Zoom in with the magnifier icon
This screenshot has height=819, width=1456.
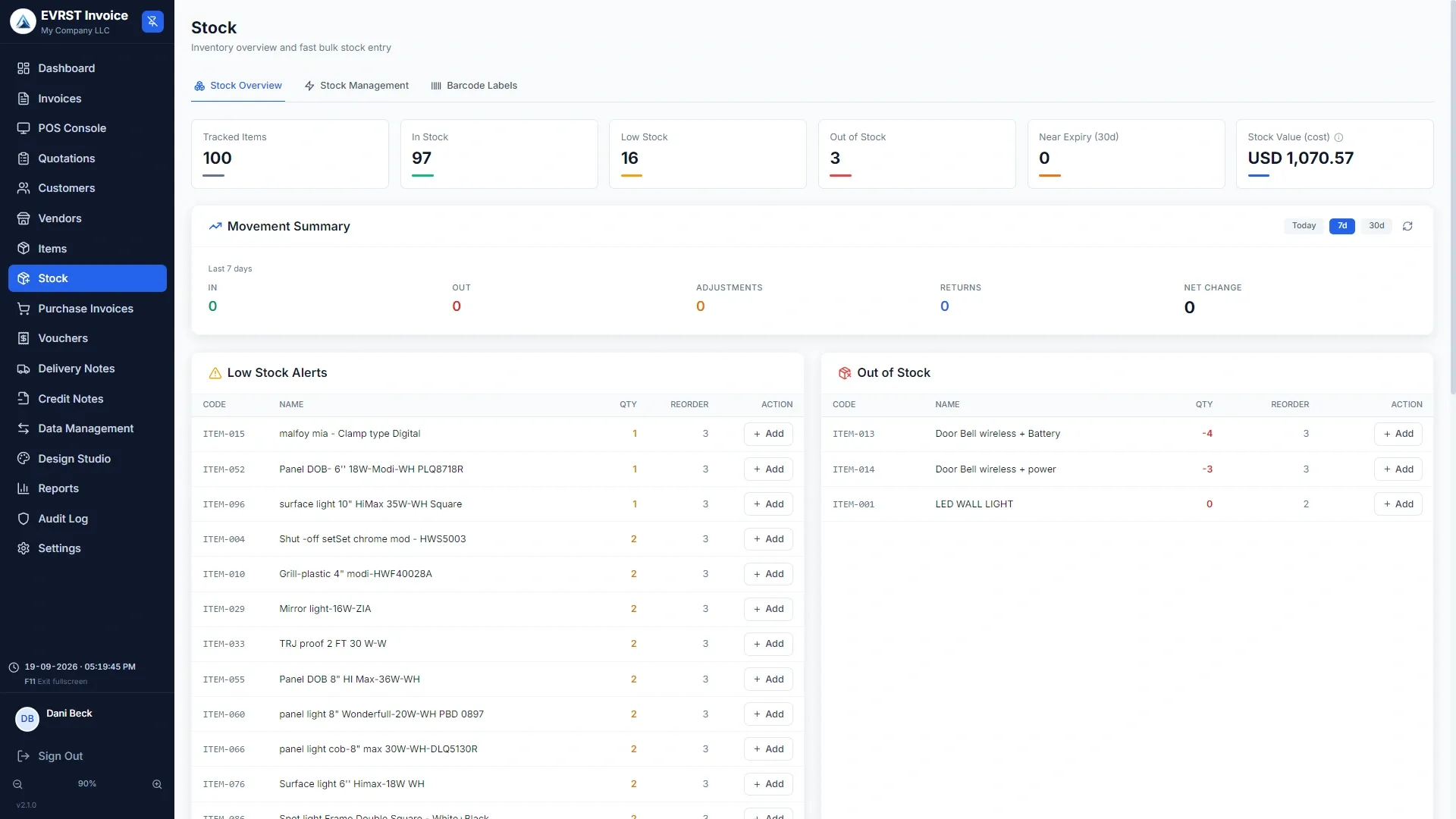click(x=157, y=784)
